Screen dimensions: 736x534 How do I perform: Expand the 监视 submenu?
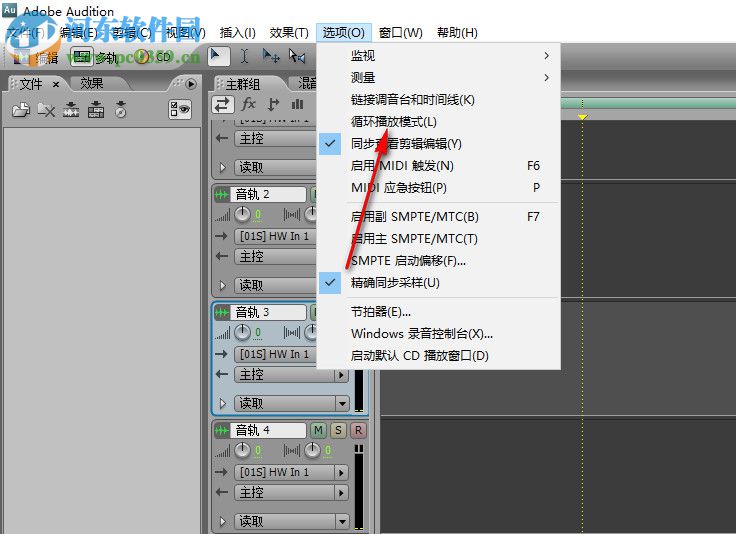click(438, 56)
